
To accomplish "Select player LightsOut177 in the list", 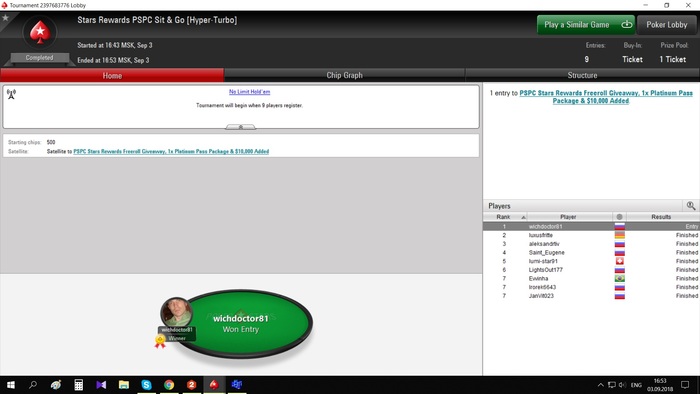I will (x=591, y=270).
